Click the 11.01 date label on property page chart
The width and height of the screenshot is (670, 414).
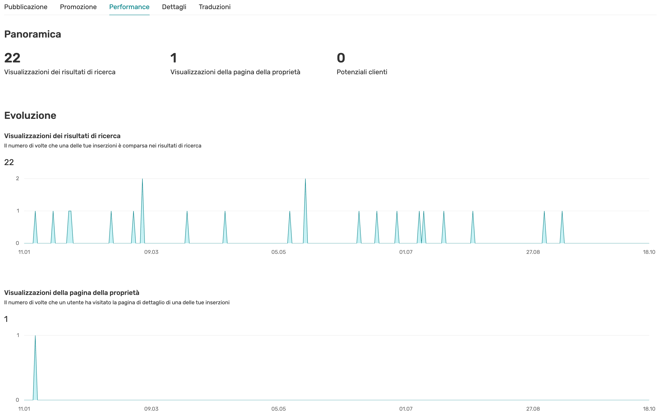click(24, 409)
